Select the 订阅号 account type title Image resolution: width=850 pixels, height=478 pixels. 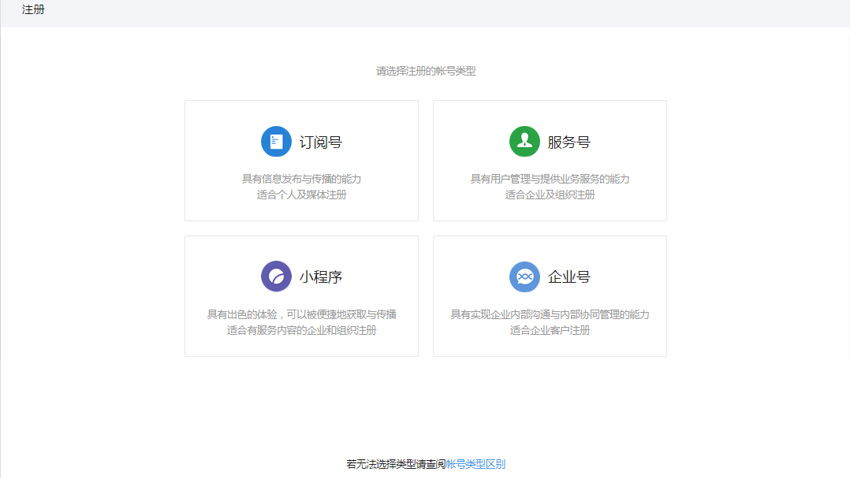(321, 143)
